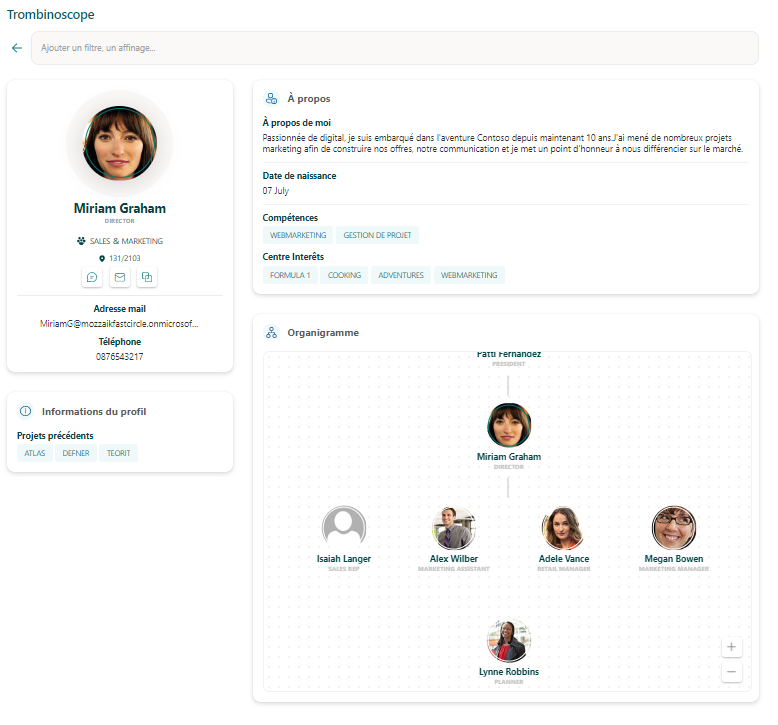Click the MARKETING MANAGER title under Megan Bowen
The image size is (778, 725).
pyautogui.click(x=674, y=569)
